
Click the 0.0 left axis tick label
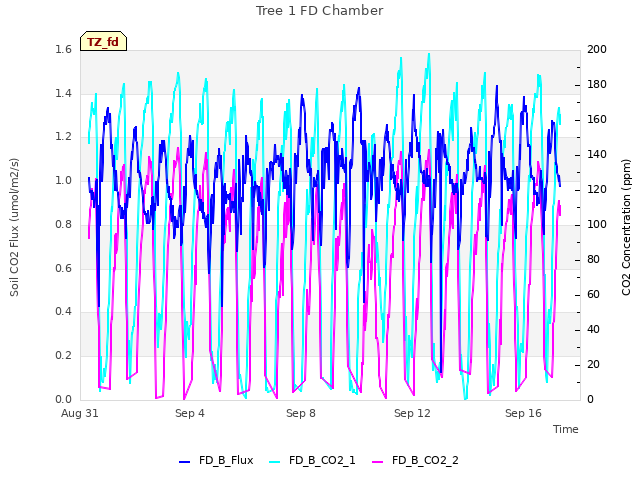(63, 399)
